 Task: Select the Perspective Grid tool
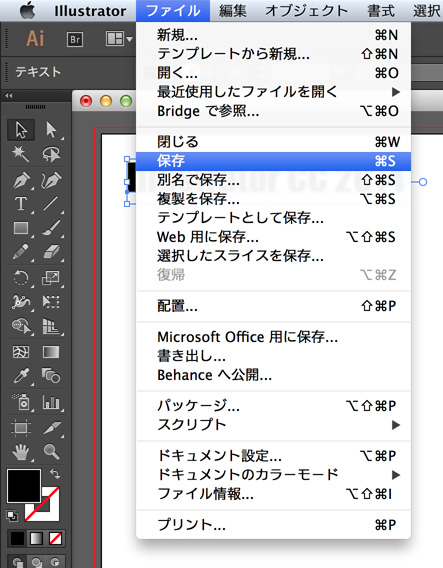click(51, 326)
